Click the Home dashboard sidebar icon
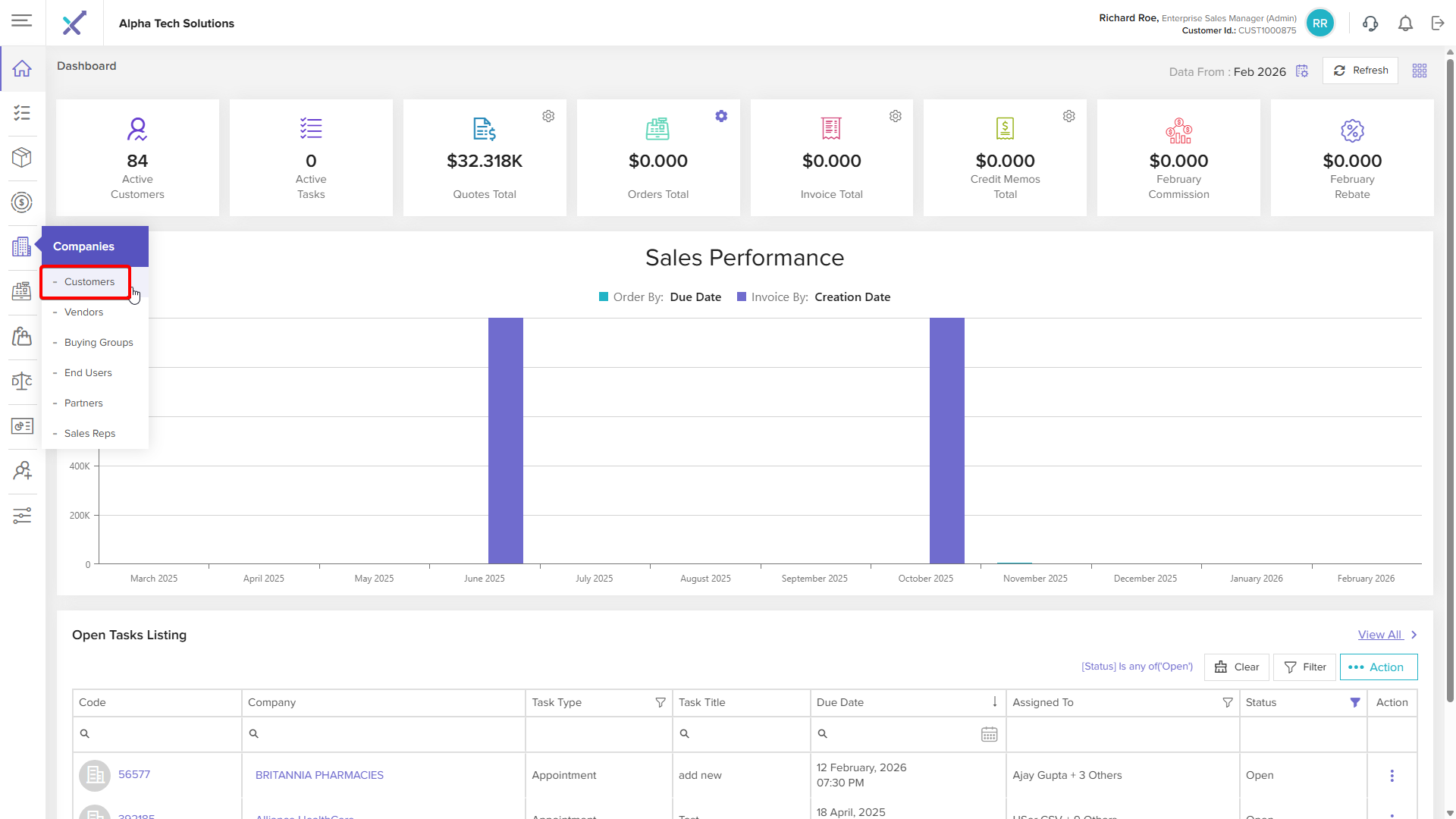 click(22, 69)
